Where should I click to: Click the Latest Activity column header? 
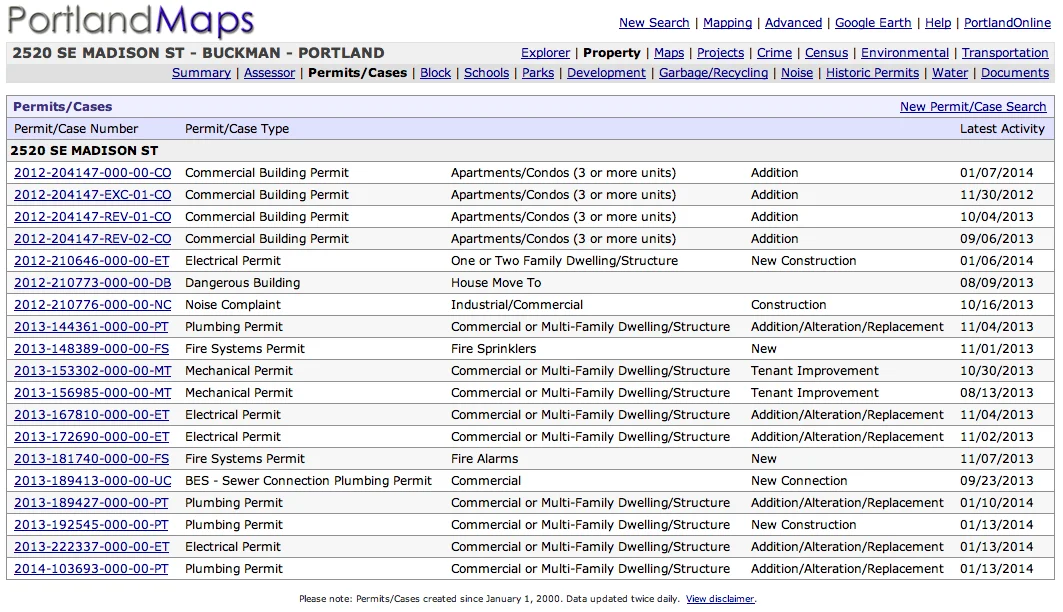point(1002,129)
